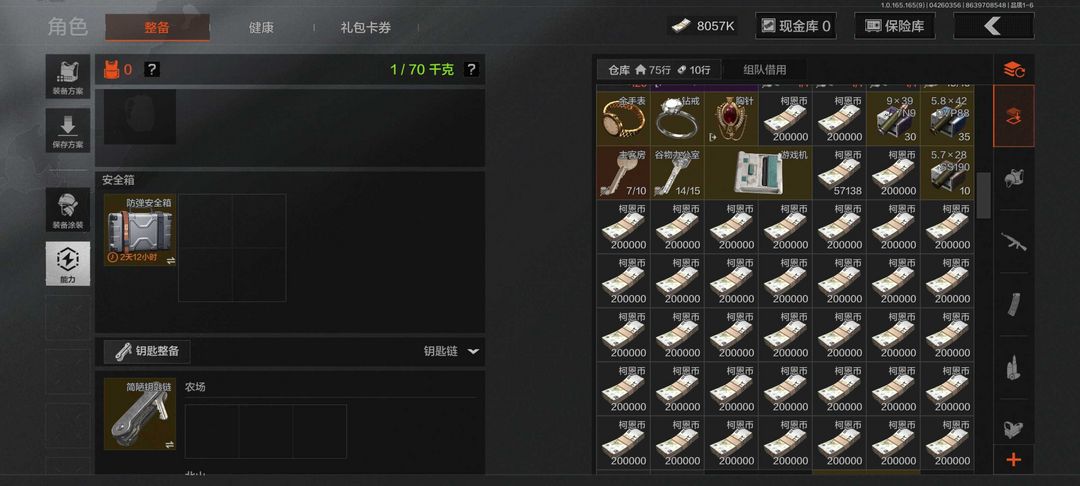Image resolution: width=1080 pixels, height=486 pixels.
Task: Filter warehouse by helmet and armor icon
Action: 1013,179
